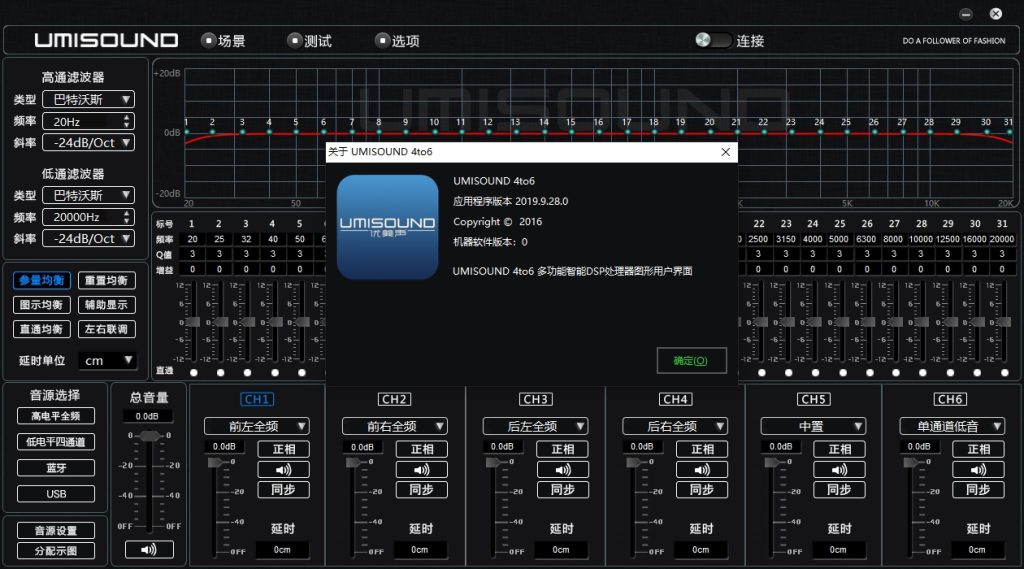Click CH1 同步 sync button
1024x569 pixels.
tap(283, 489)
